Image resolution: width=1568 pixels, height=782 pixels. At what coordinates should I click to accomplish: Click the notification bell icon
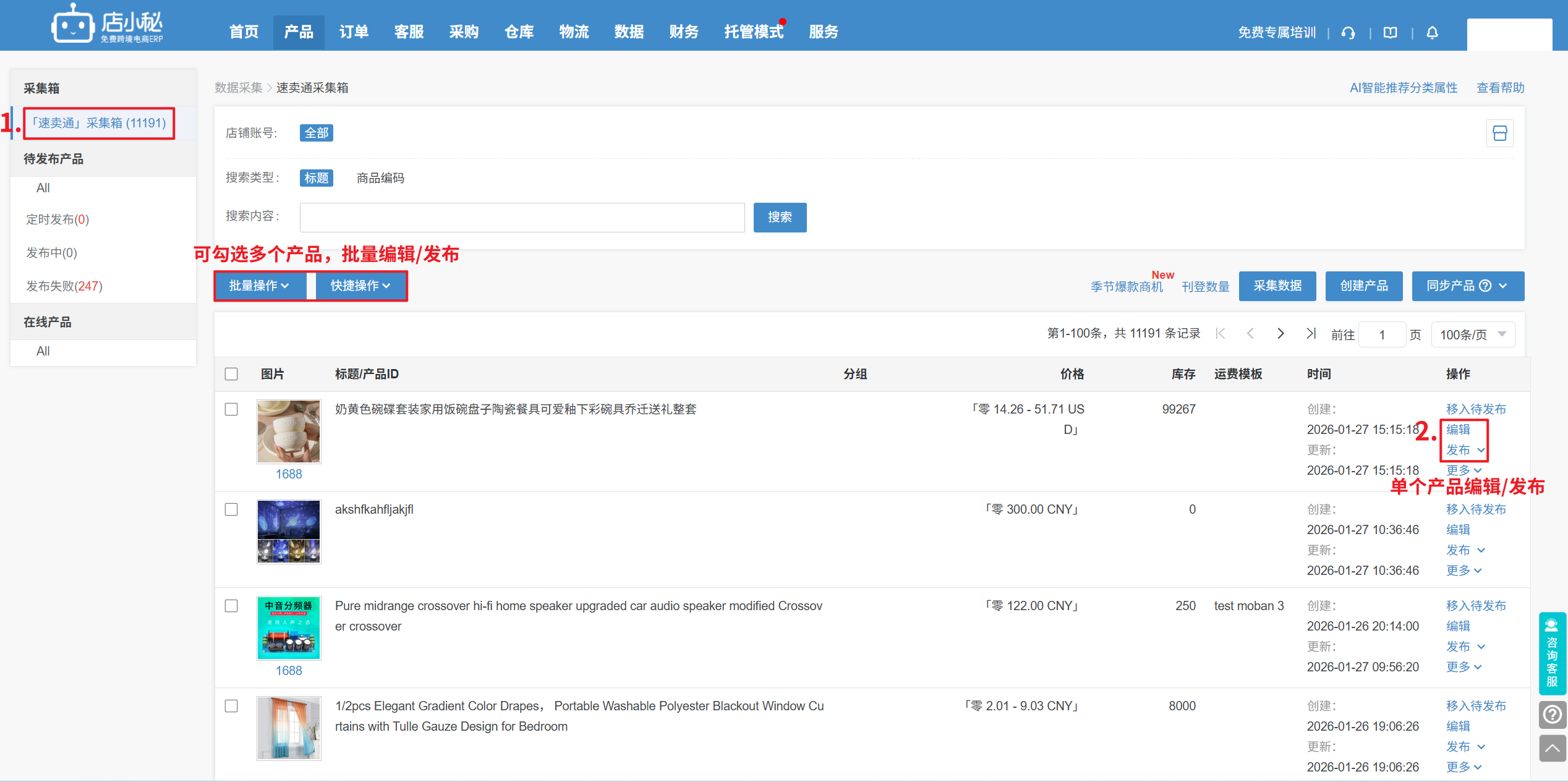click(1432, 33)
